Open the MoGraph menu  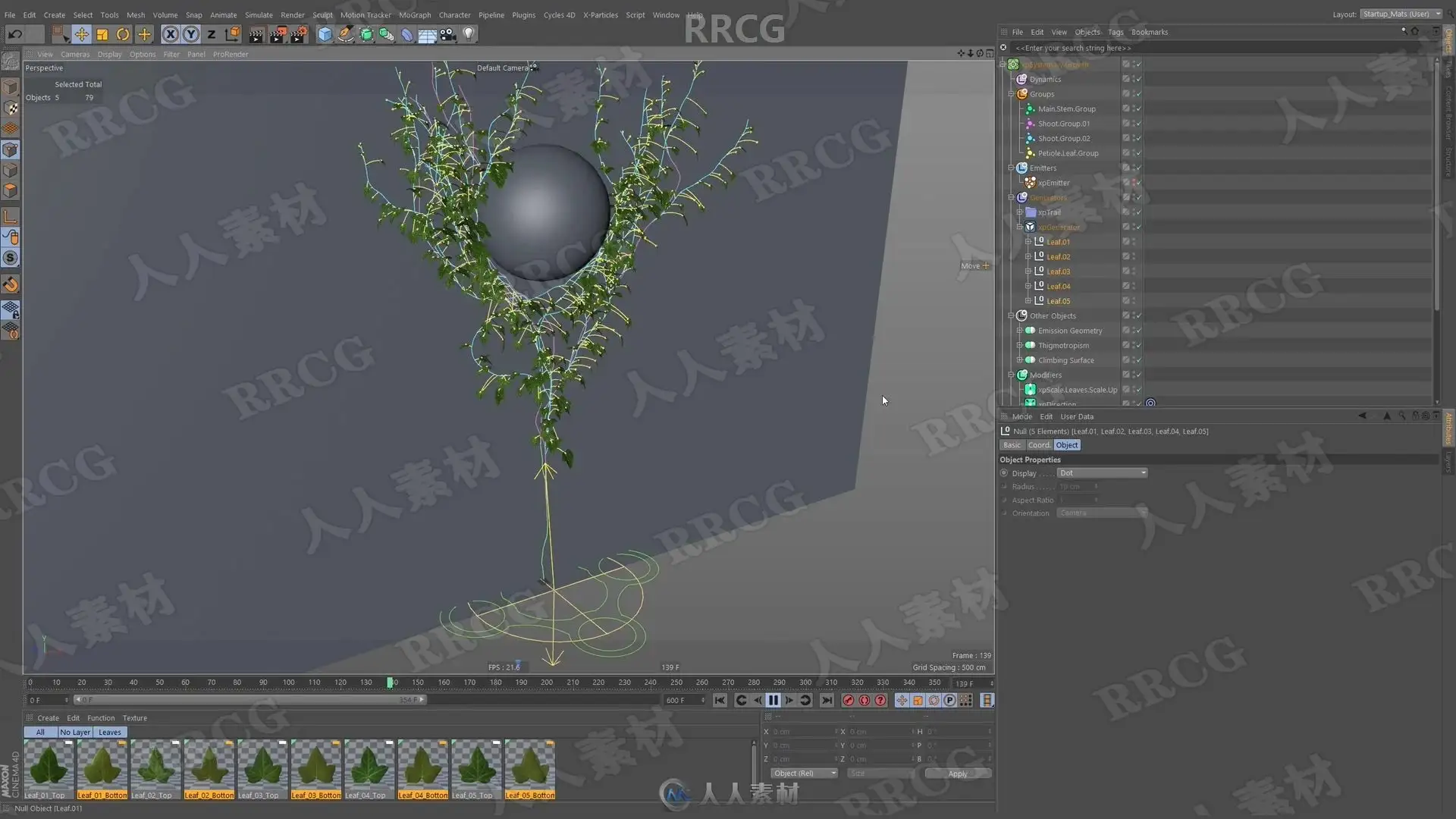(415, 14)
